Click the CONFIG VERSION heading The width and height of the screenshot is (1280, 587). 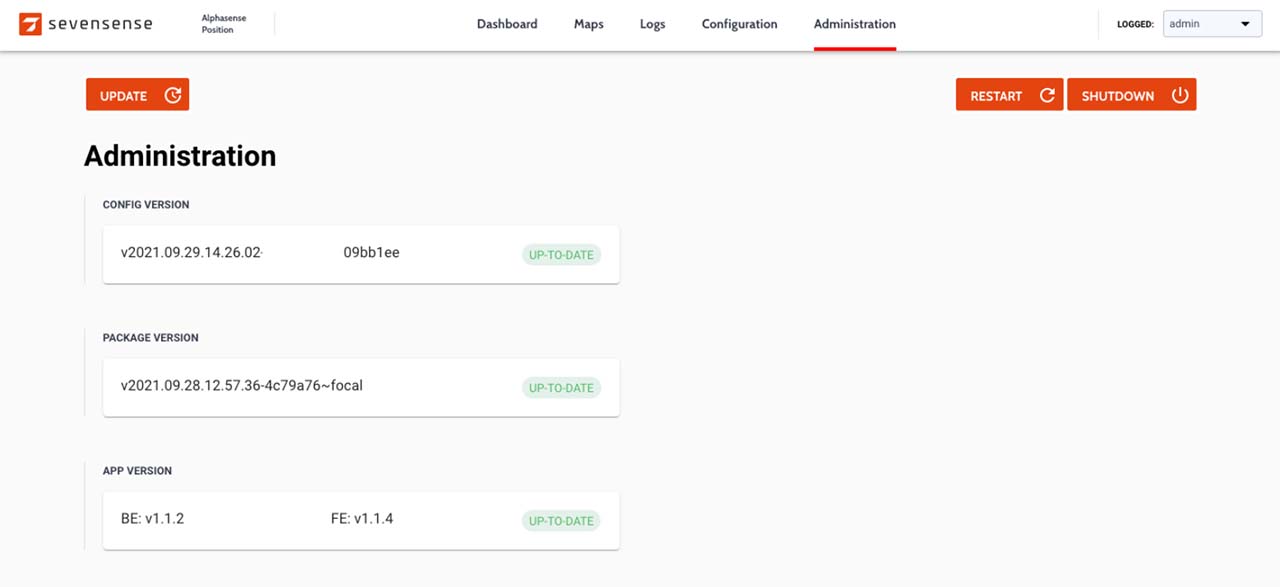click(146, 205)
